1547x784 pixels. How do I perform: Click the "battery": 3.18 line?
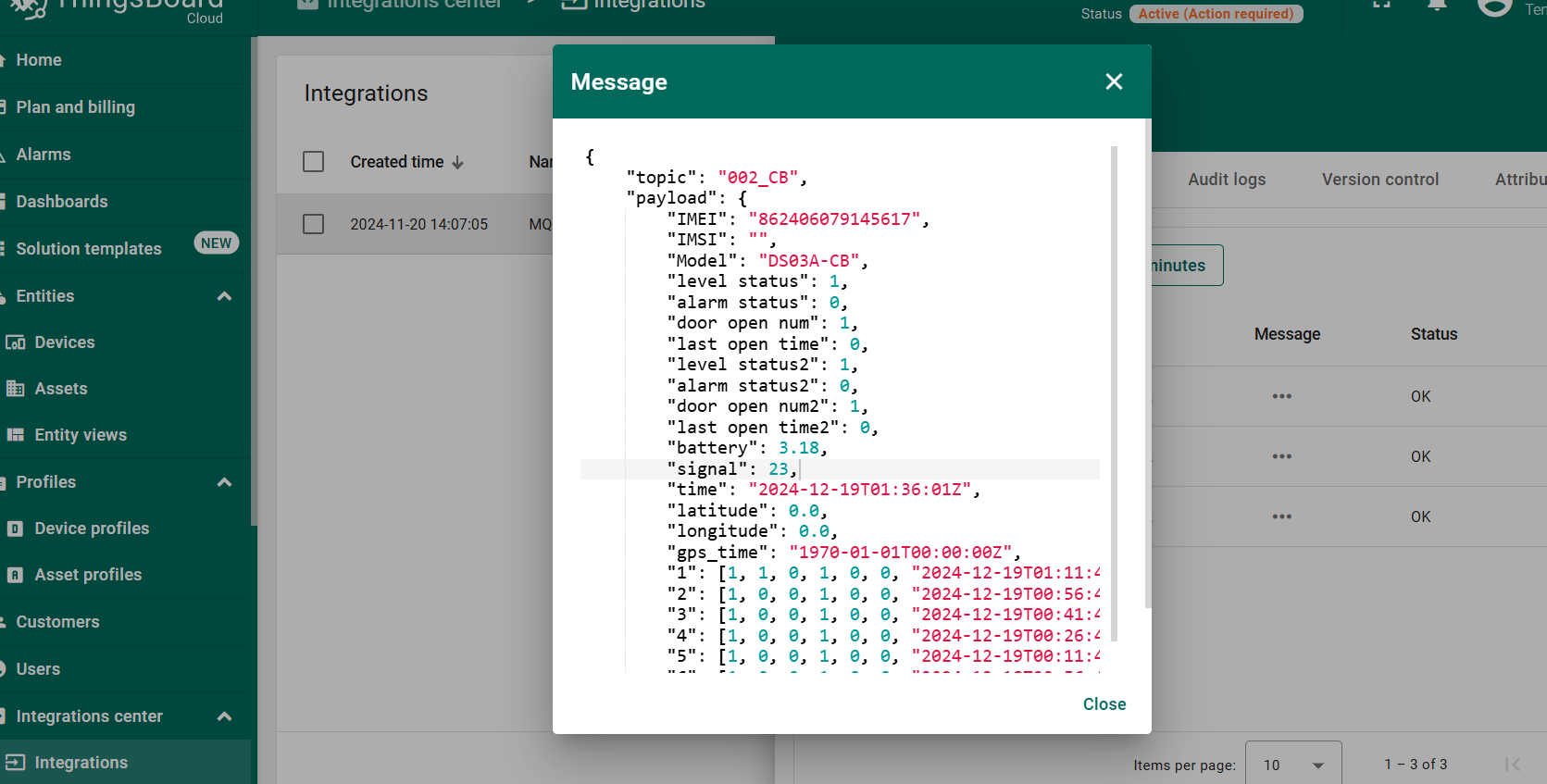[x=746, y=448]
